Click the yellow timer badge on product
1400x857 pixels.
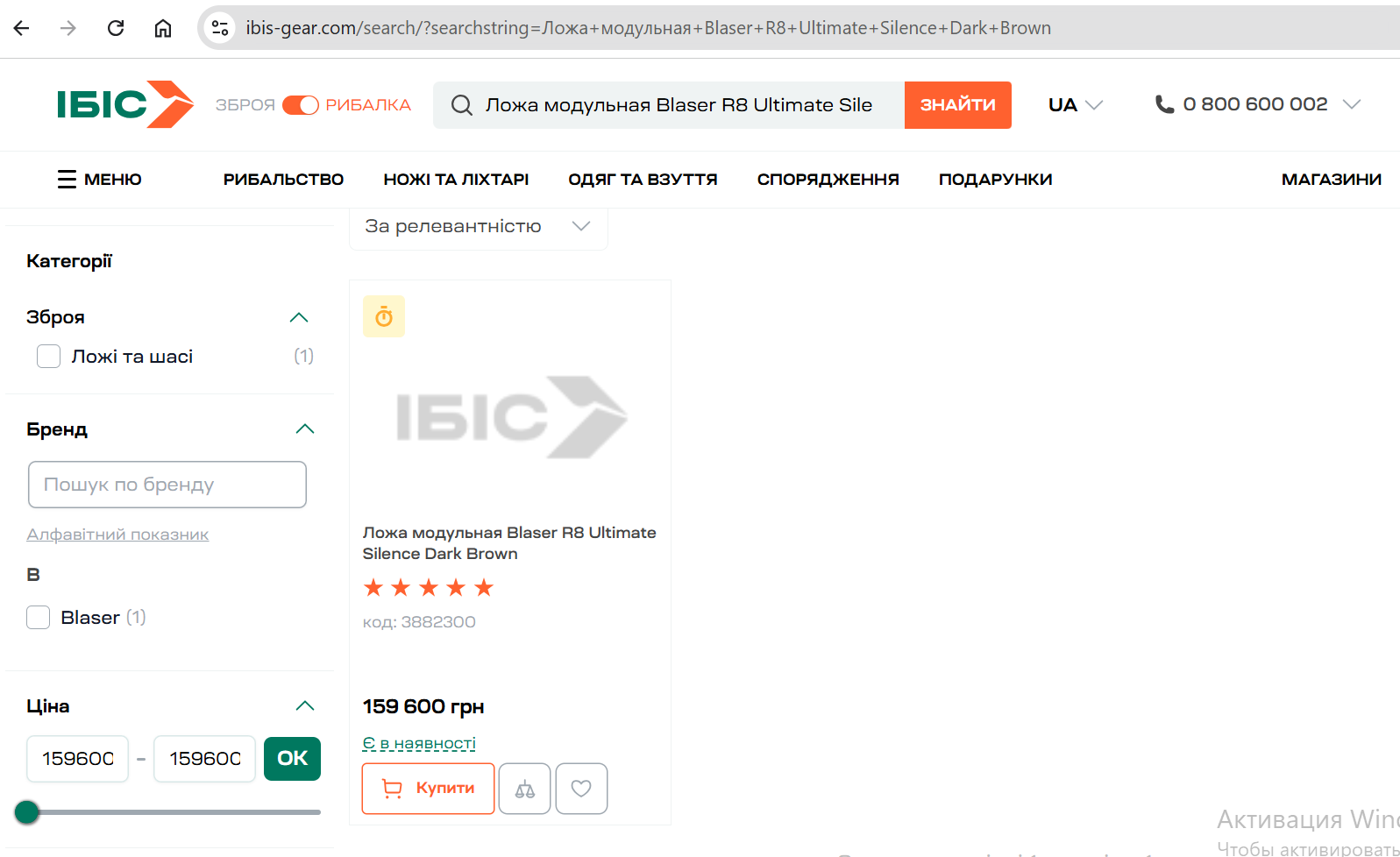tap(384, 316)
